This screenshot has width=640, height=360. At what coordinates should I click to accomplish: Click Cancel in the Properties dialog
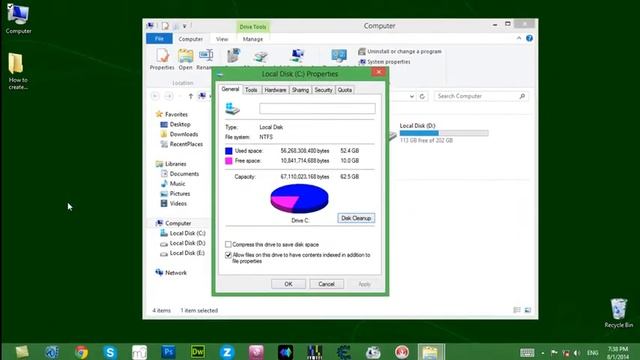coord(326,284)
